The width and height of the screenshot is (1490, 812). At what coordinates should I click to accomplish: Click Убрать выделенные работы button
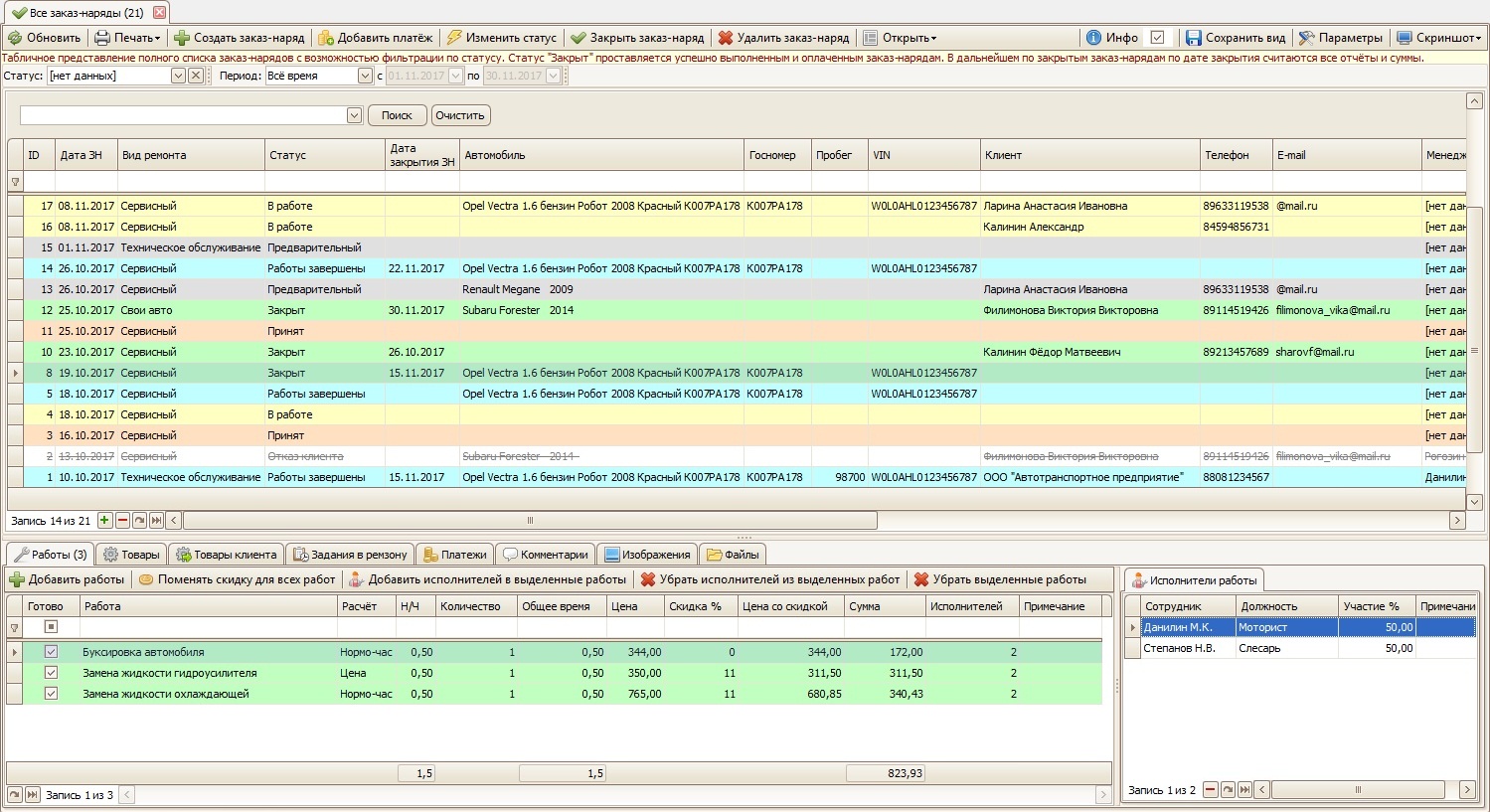point(1000,579)
